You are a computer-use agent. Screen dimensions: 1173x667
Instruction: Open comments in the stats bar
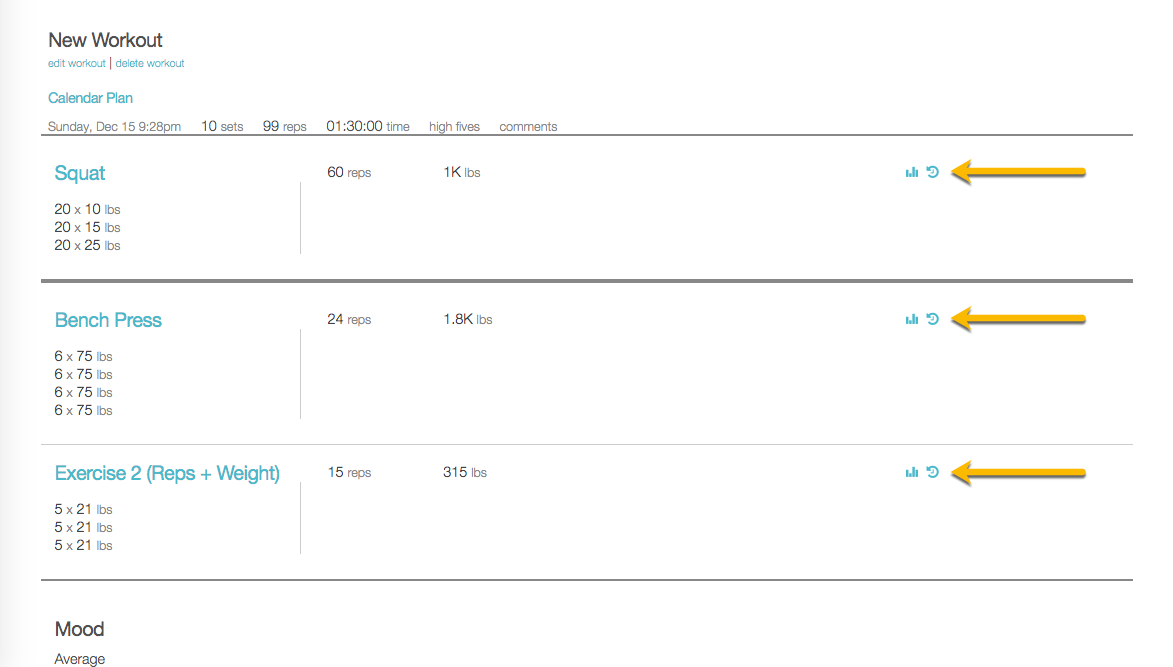pyautogui.click(x=528, y=127)
